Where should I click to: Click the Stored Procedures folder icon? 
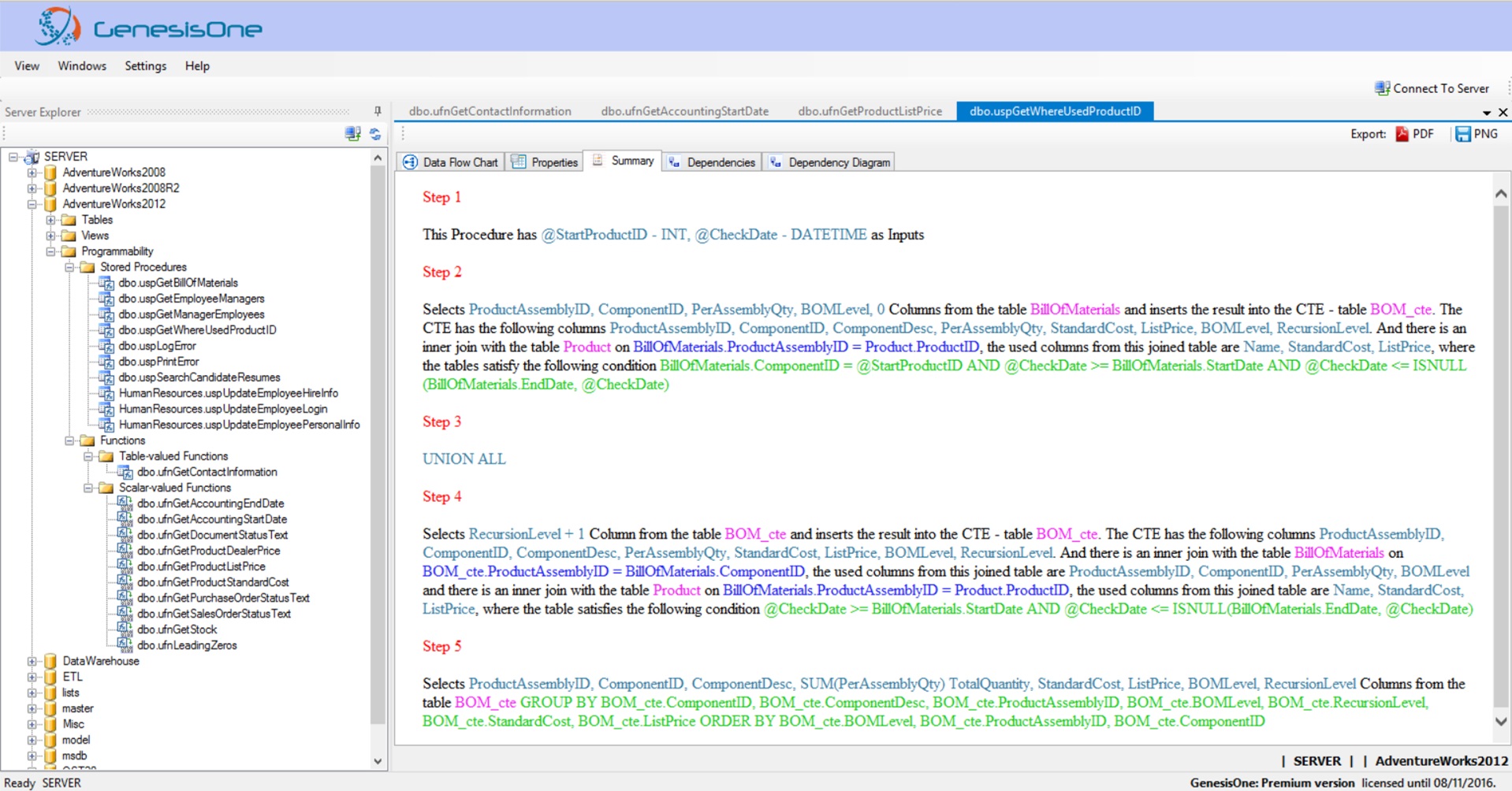pyautogui.click(x=88, y=267)
